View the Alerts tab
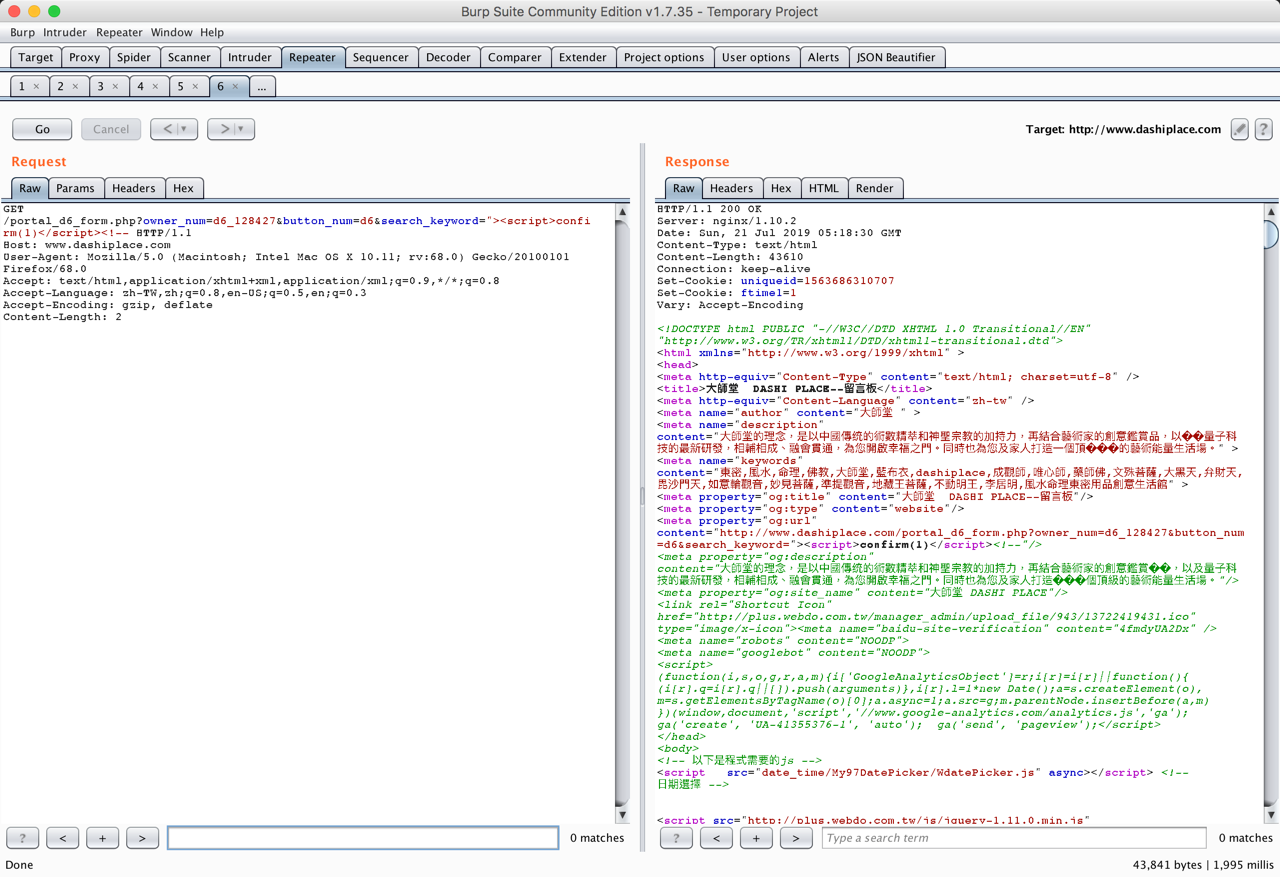Screen dimensions: 1280x877 pyautogui.click(x=824, y=58)
